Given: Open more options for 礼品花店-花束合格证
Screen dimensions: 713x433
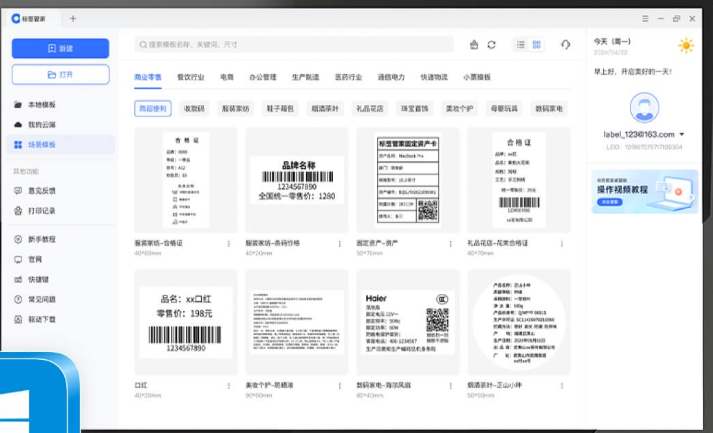Looking at the screenshot, I should click(x=562, y=244).
